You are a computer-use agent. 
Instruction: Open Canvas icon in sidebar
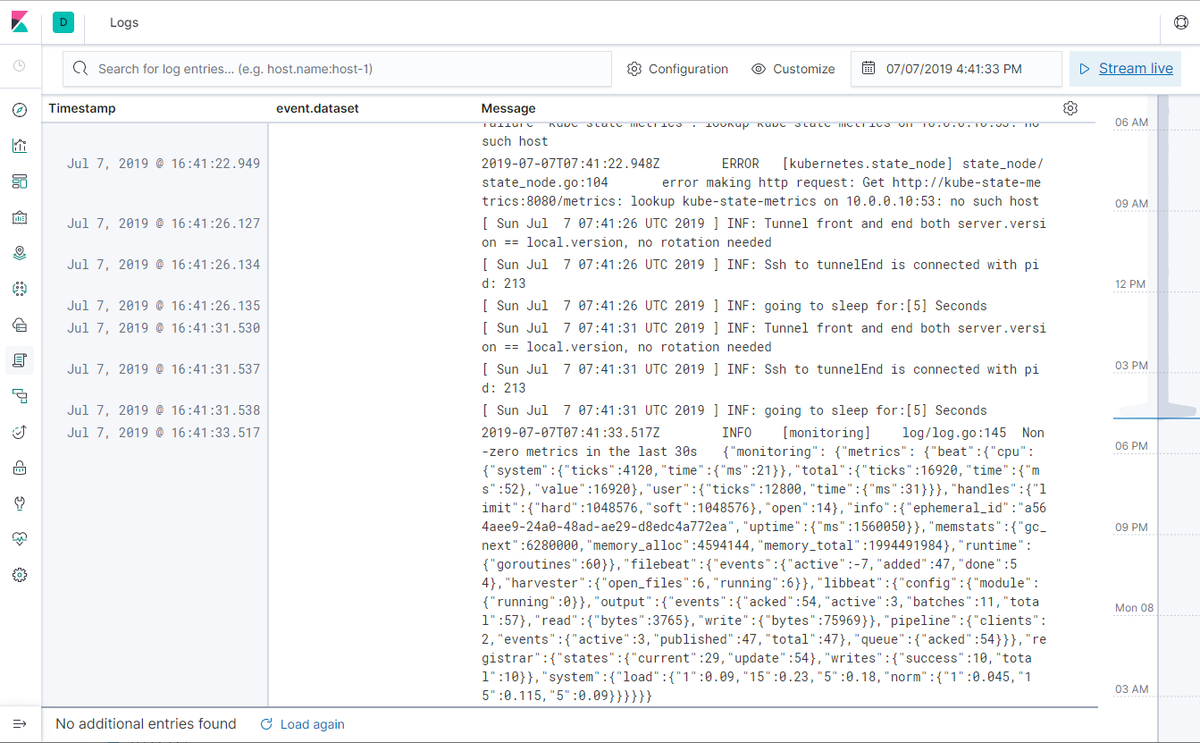tap(20, 217)
